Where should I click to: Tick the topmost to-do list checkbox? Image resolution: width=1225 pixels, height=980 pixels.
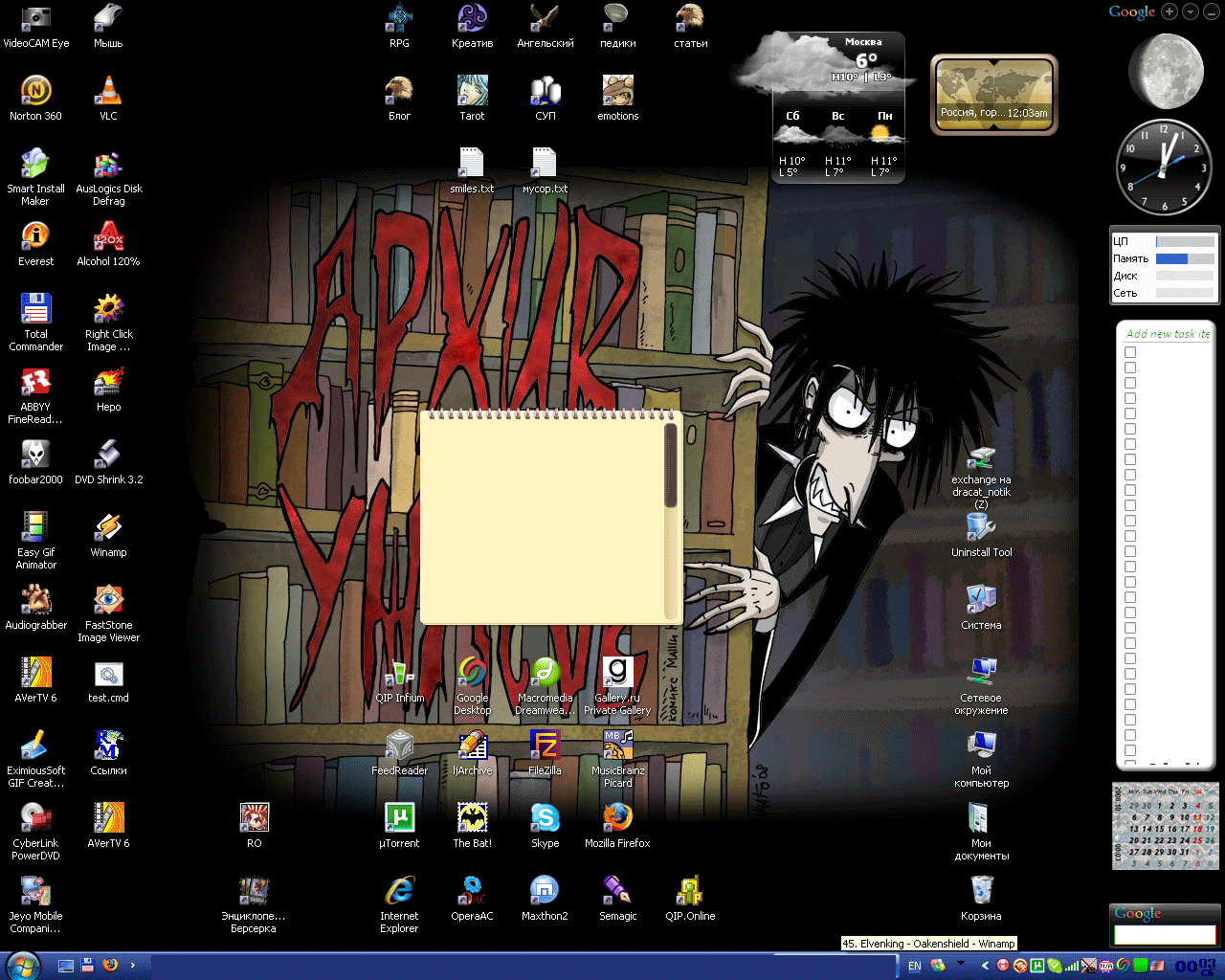[1130, 352]
